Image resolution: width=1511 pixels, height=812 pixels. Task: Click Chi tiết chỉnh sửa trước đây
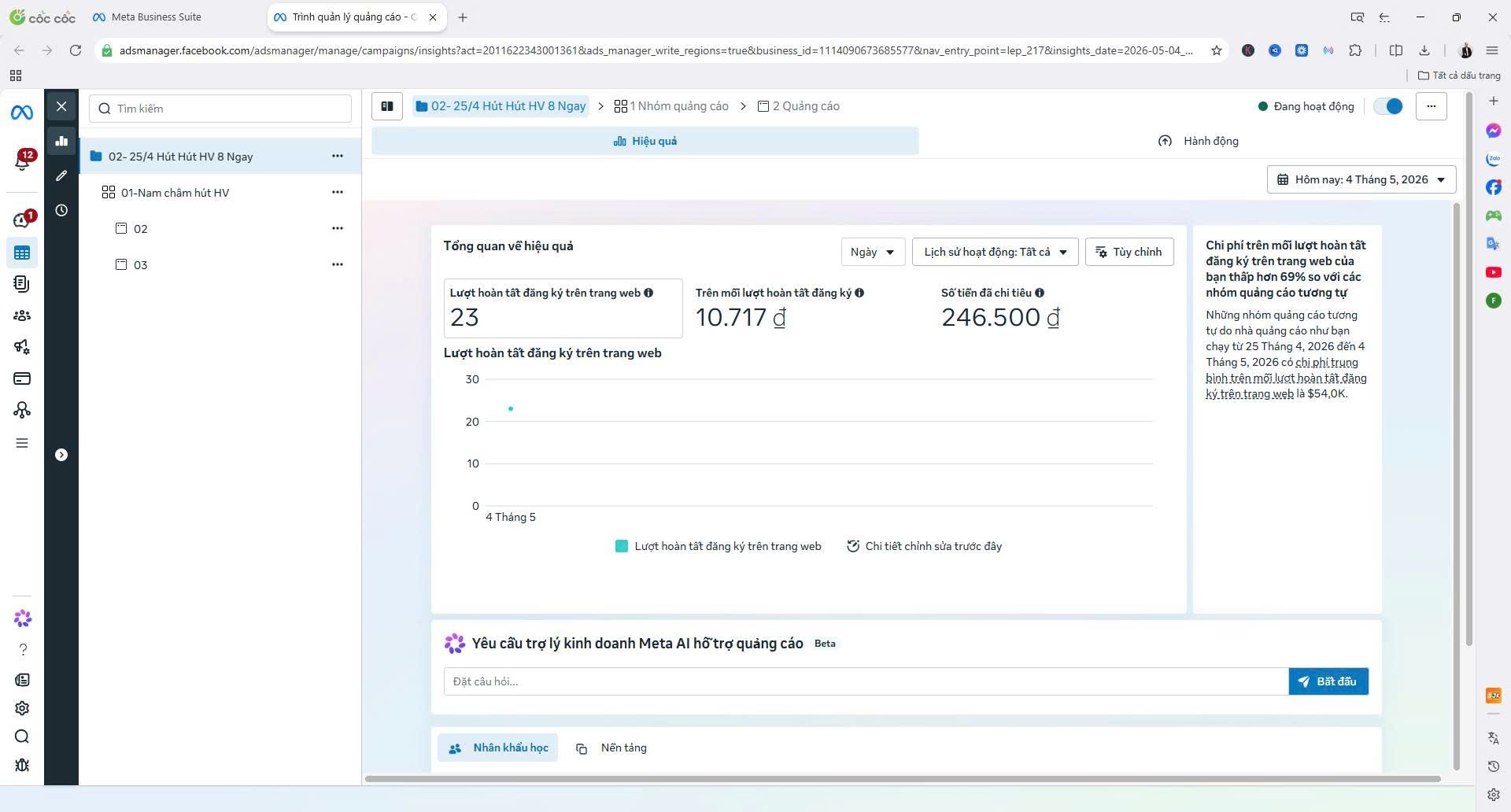tap(924, 546)
